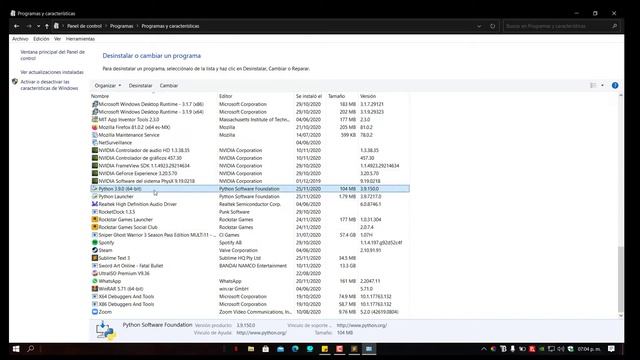Show hidden system tray icons chevron
The image size is (640, 360).
[484, 349]
